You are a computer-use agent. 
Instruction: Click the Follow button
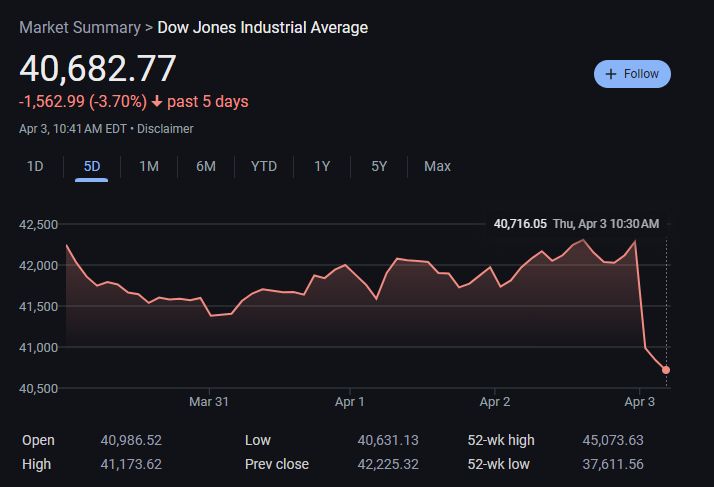pos(632,74)
